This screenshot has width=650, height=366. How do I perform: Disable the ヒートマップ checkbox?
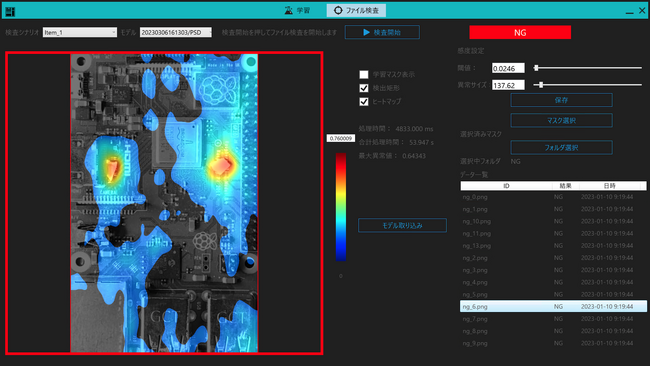tap(364, 102)
